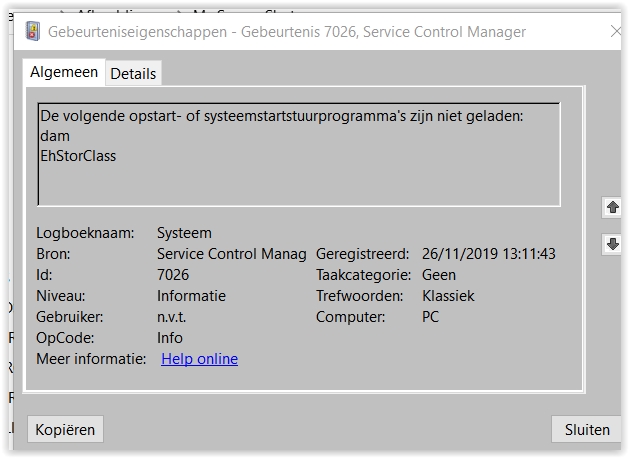Click the Taakcategorie value Geen

438,275
